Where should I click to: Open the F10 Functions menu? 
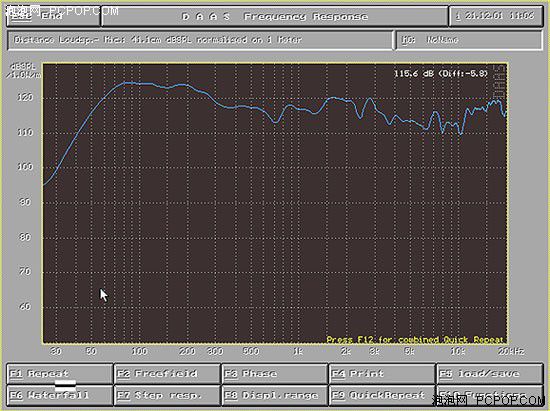[x=490, y=395]
